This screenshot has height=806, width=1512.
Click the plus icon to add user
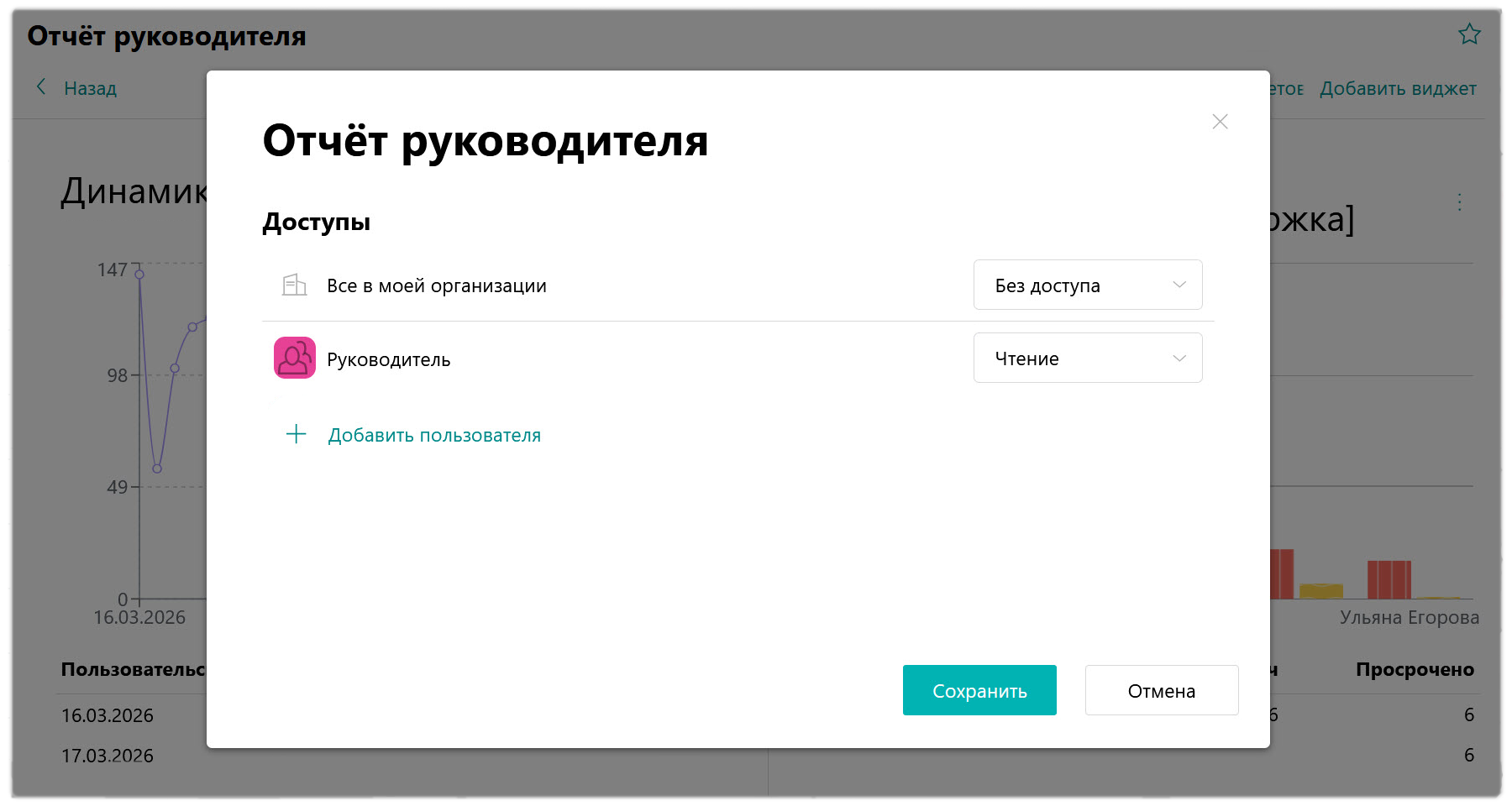pyautogui.click(x=297, y=435)
